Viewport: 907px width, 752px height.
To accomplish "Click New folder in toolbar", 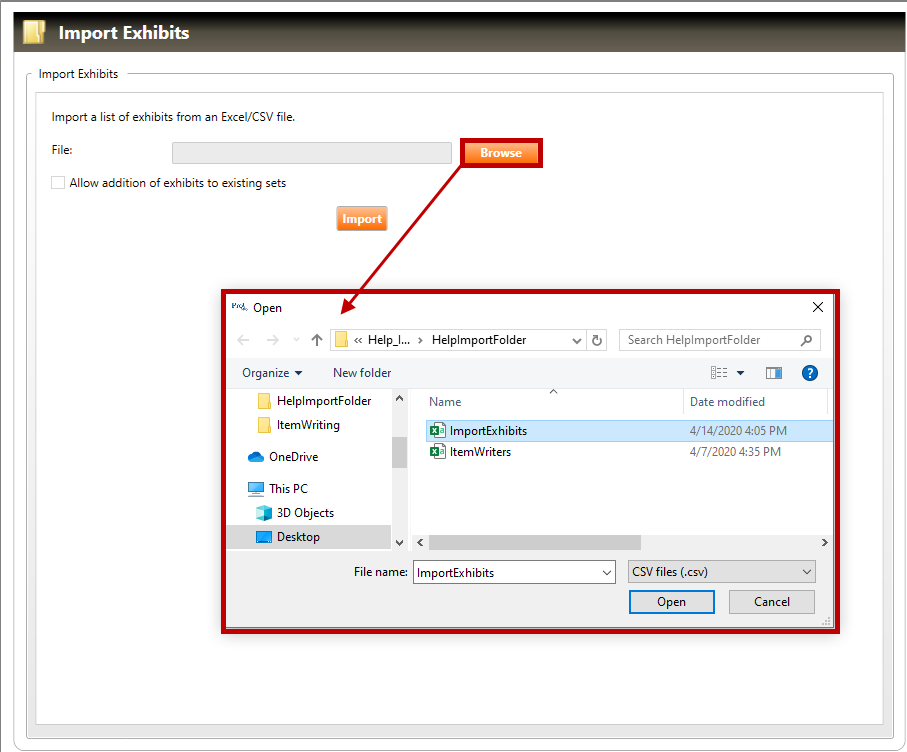I will click(x=362, y=373).
